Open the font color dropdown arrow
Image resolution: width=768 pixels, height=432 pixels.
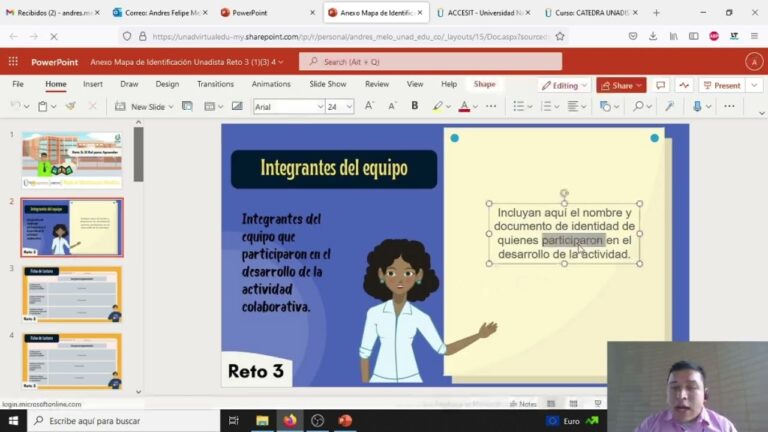tap(475, 107)
